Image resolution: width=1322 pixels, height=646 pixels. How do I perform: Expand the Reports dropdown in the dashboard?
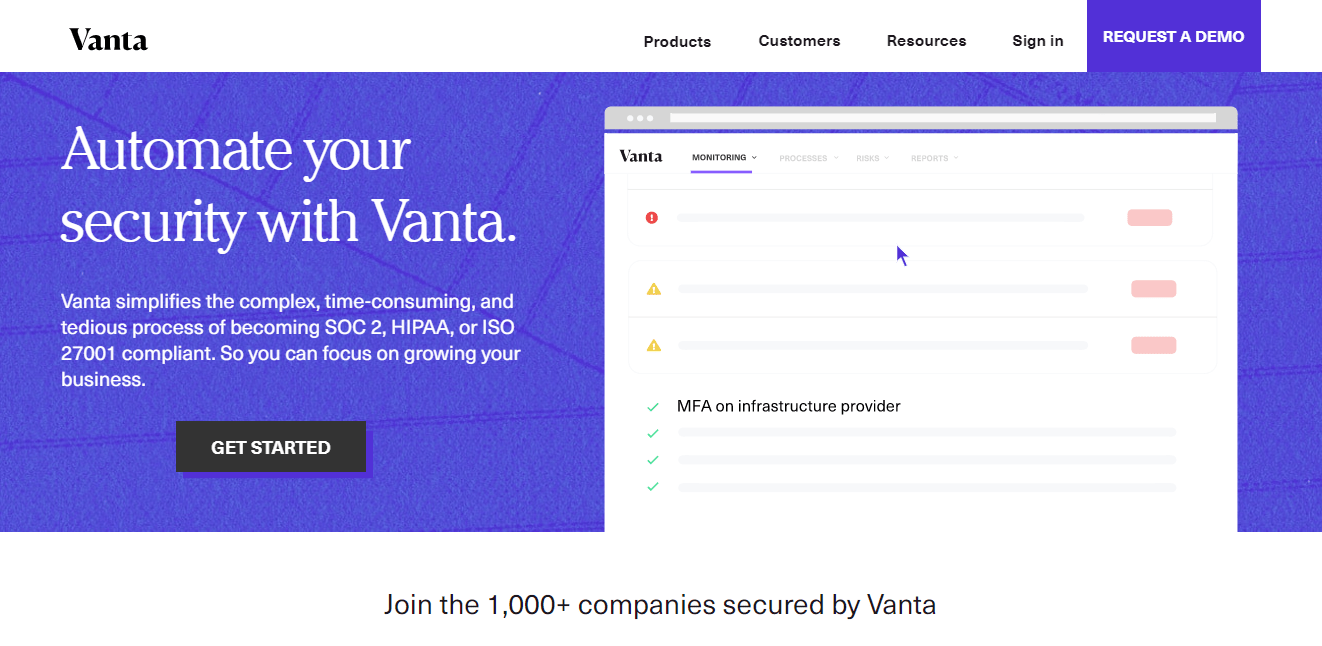933,157
